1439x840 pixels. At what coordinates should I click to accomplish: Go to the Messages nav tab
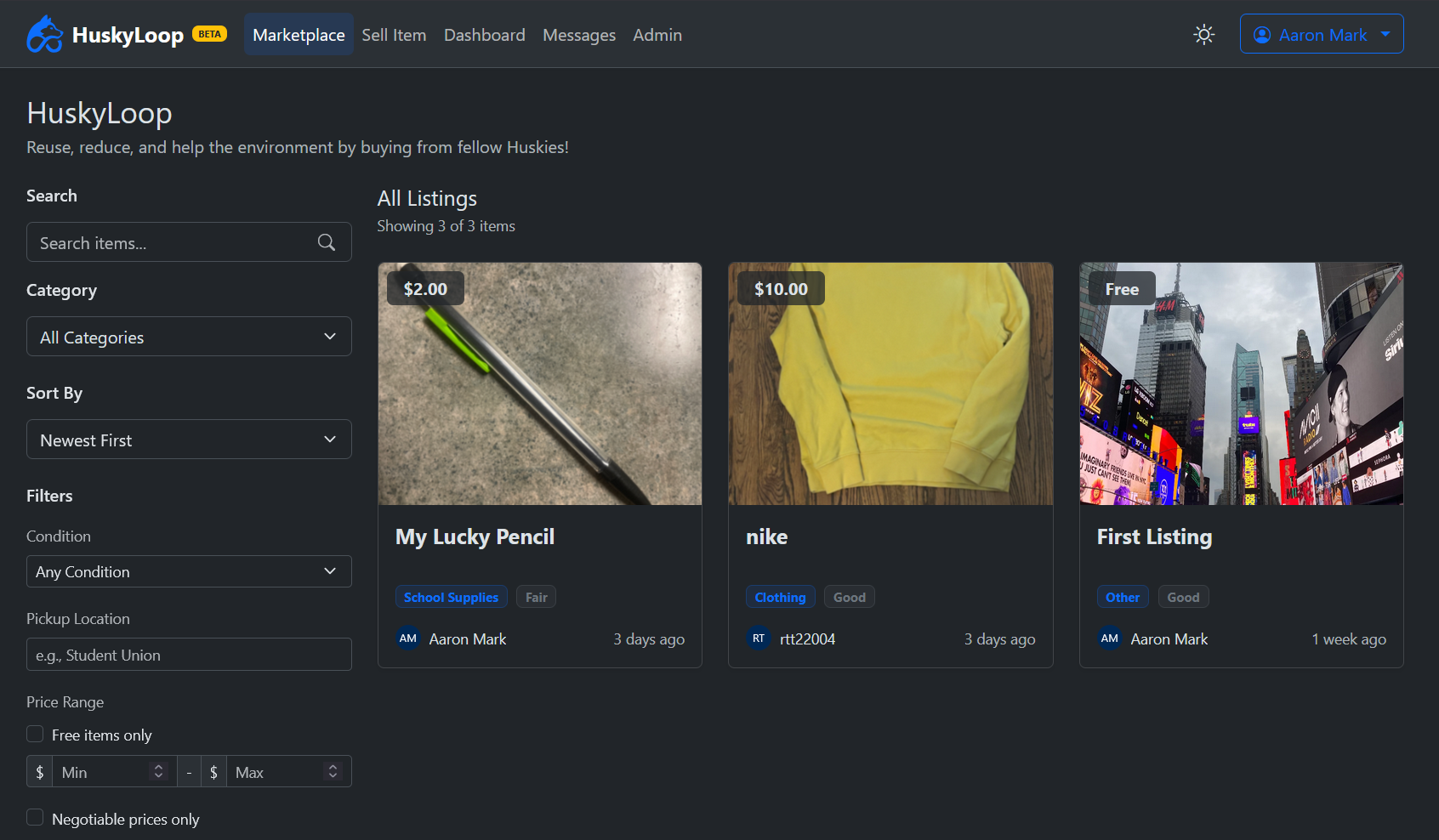(x=579, y=35)
